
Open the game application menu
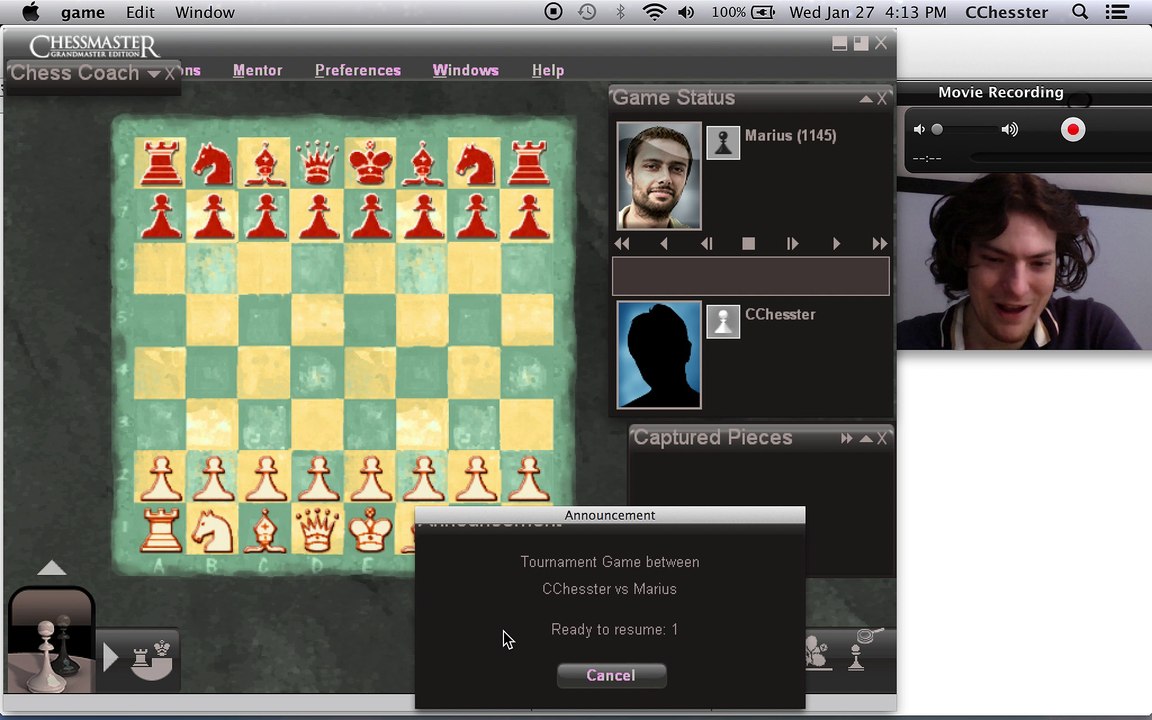[82, 12]
